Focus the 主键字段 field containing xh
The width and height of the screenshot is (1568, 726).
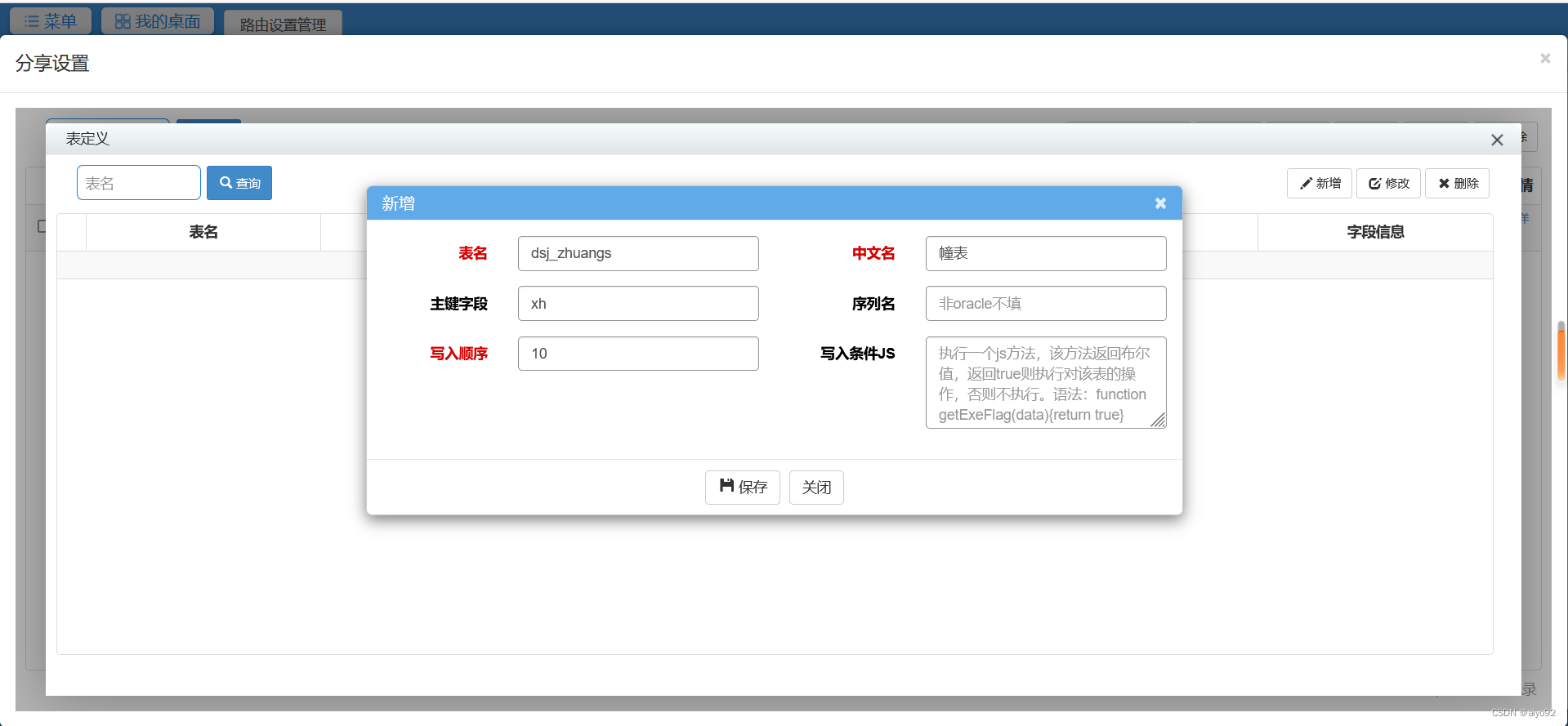[x=638, y=304]
